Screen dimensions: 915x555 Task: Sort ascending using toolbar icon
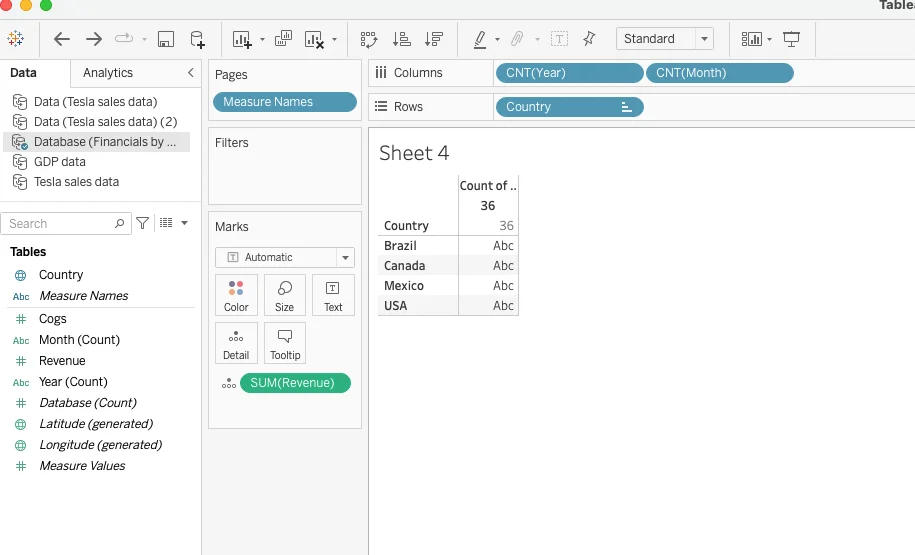pos(402,39)
